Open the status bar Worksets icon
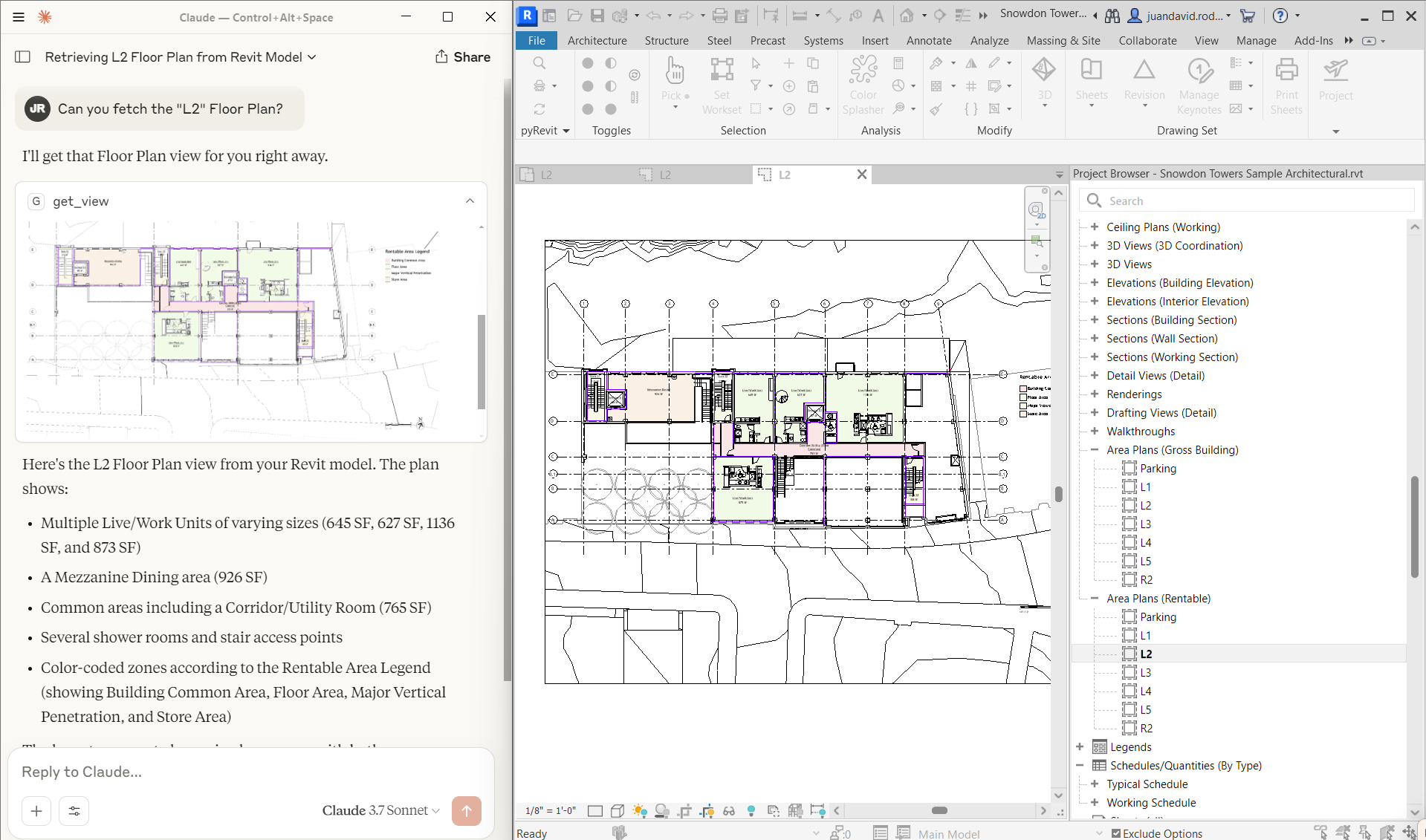 [x=619, y=833]
